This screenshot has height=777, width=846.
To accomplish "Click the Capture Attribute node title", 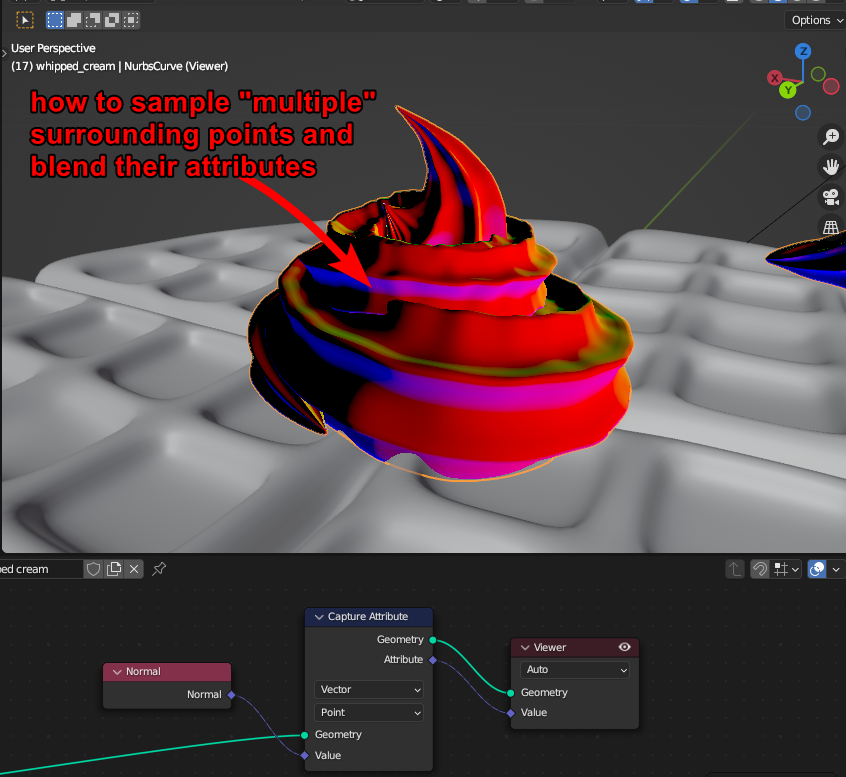I will click(368, 617).
